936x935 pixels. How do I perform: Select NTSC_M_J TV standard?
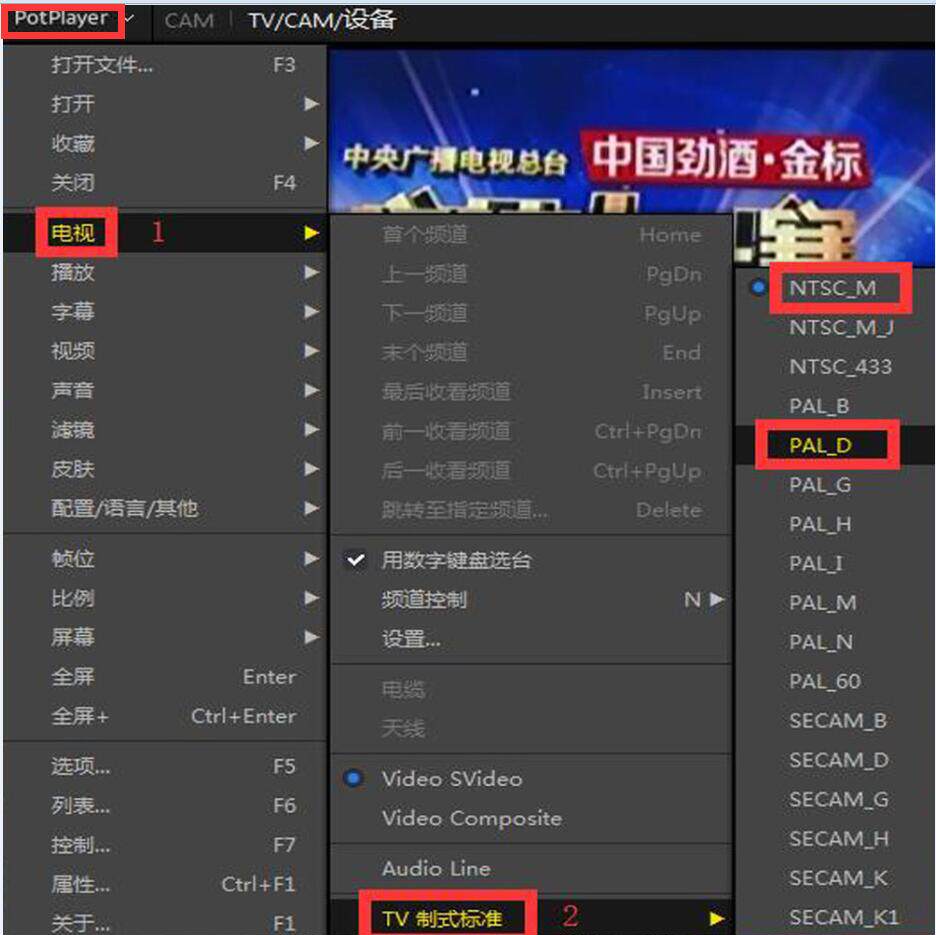point(835,327)
